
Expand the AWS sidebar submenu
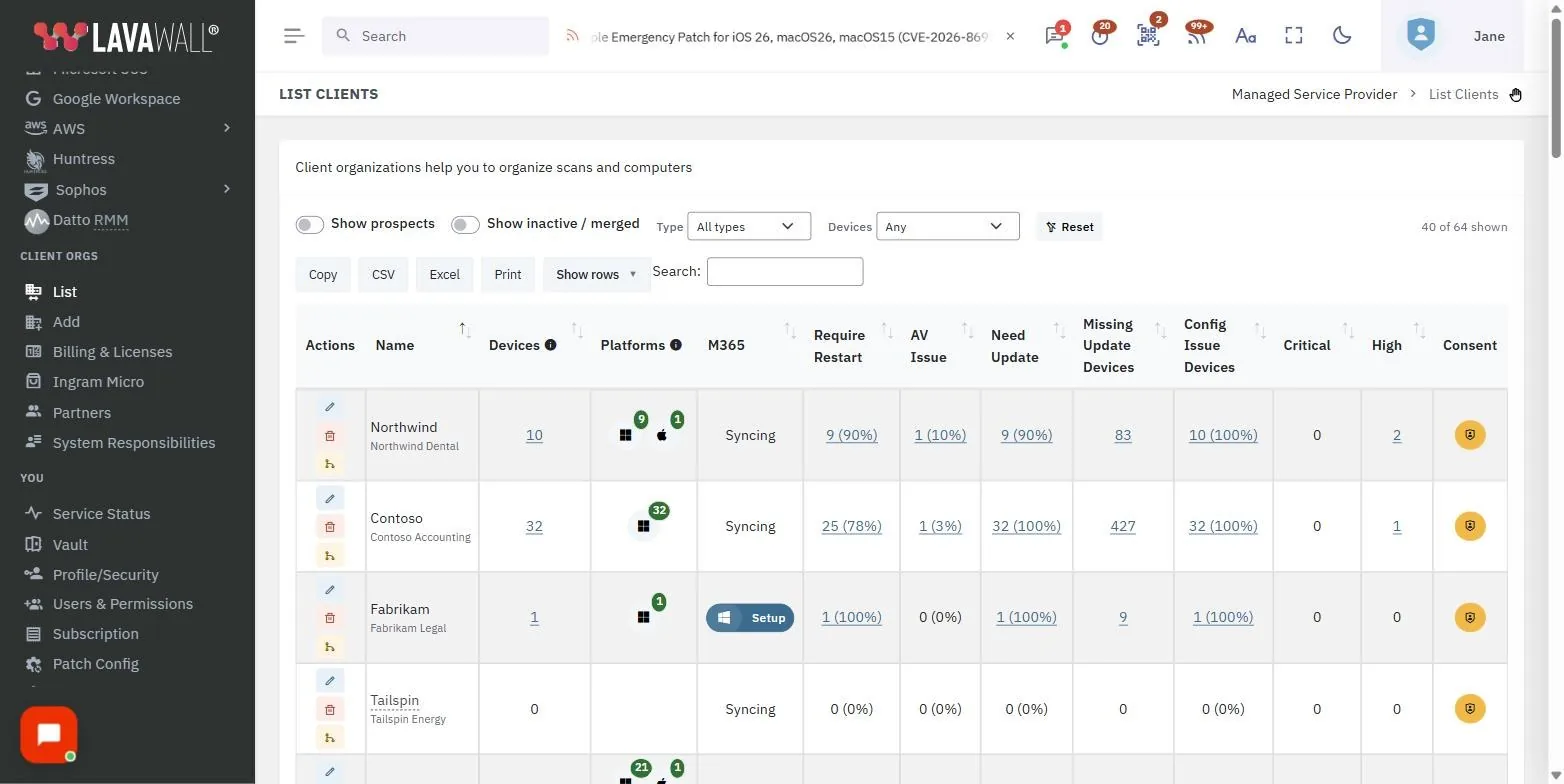[x=226, y=128]
